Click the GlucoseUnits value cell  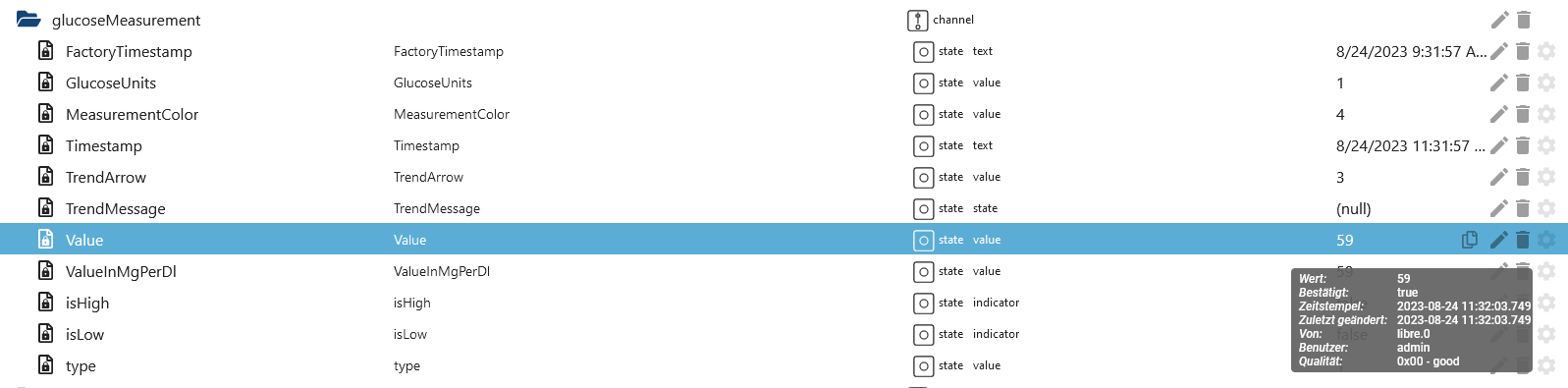coord(1340,83)
